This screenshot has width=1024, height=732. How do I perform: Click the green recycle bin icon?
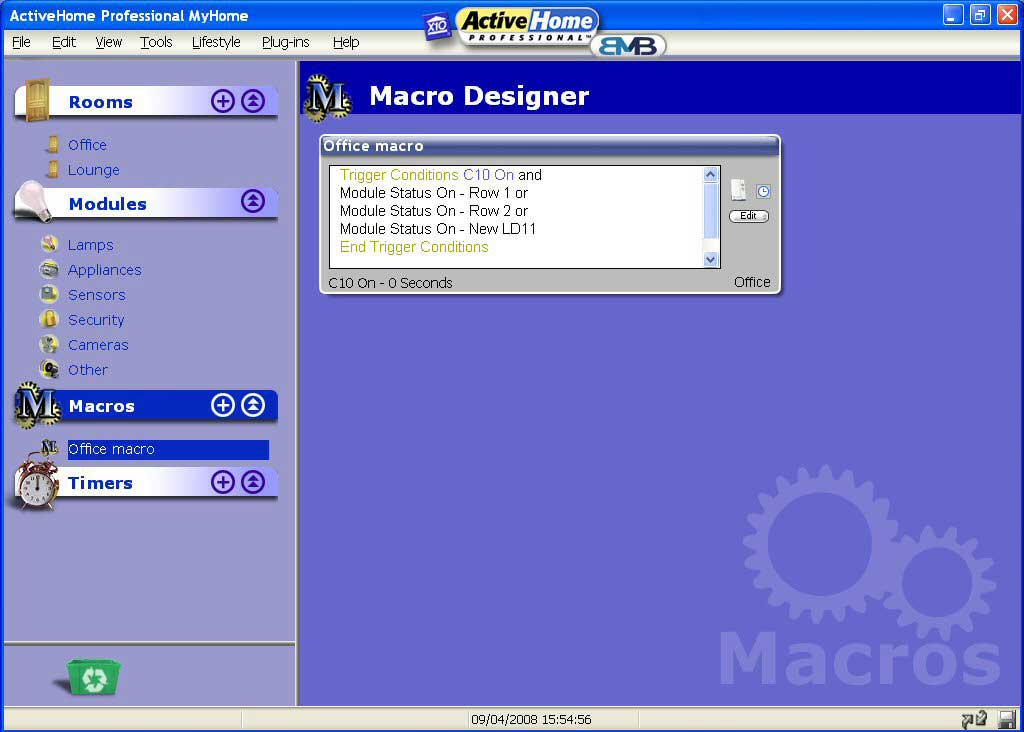pyautogui.click(x=94, y=677)
